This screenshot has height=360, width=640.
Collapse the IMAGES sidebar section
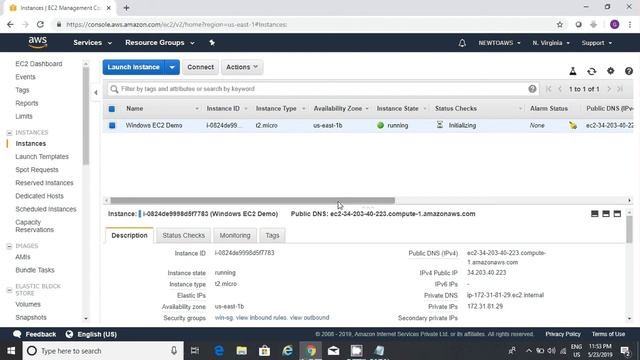9,246
